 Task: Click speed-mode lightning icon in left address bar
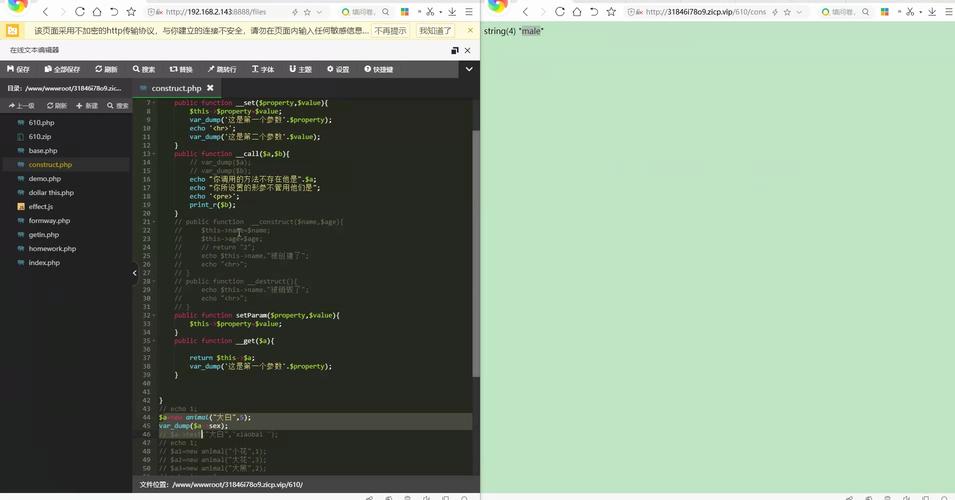pyautogui.click(x=295, y=12)
